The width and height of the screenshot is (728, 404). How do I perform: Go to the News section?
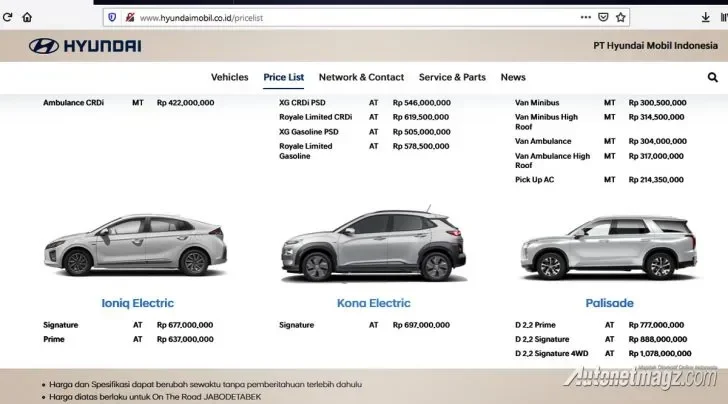coord(513,77)
